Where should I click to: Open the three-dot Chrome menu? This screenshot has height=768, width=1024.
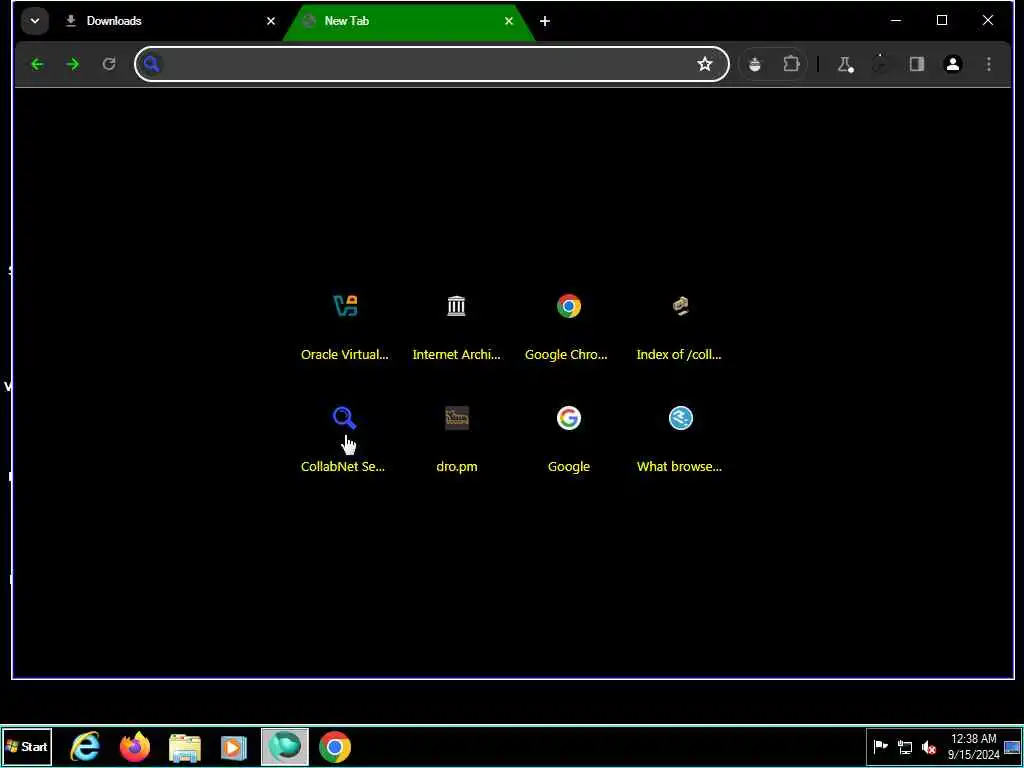click(x=989, y=64)
